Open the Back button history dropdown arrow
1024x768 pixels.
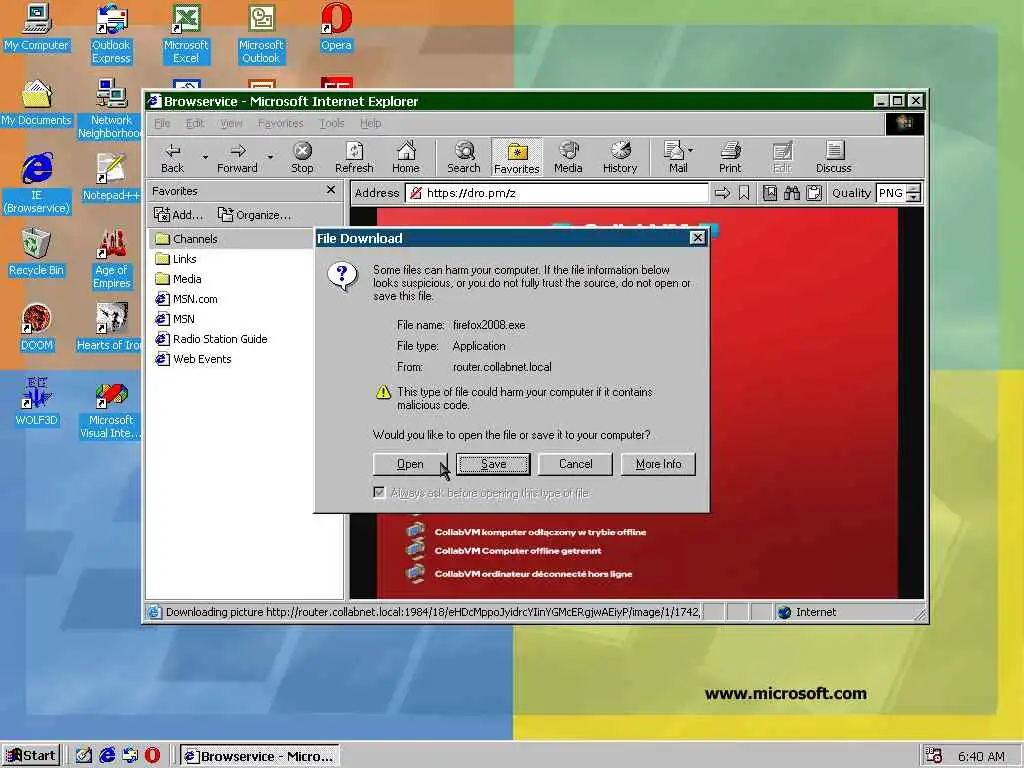click(x=205, y=157)
